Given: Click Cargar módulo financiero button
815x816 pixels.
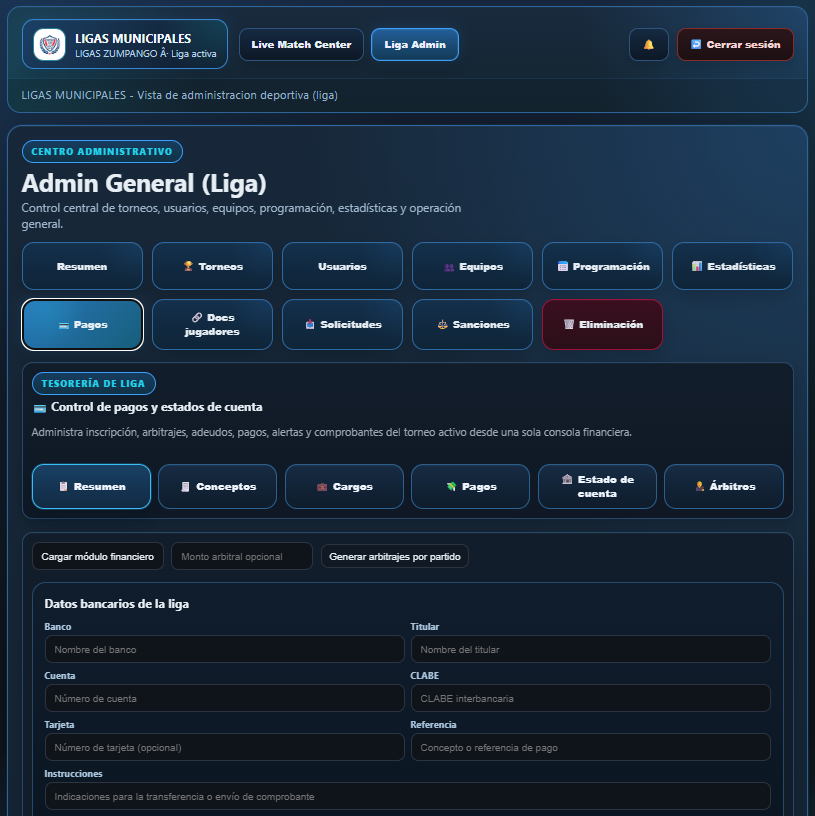Looking at the screenshot, I should [97, 556].
